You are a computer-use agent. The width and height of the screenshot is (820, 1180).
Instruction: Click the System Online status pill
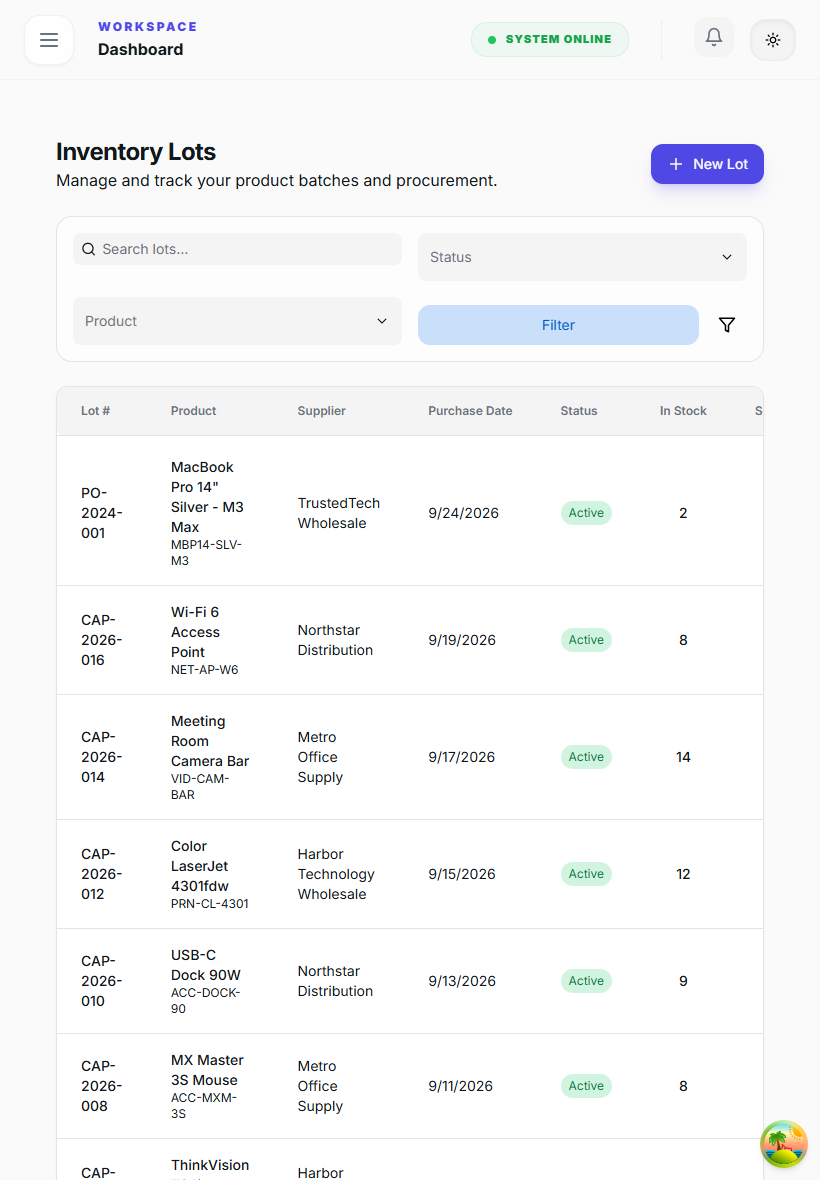[550, 39]
